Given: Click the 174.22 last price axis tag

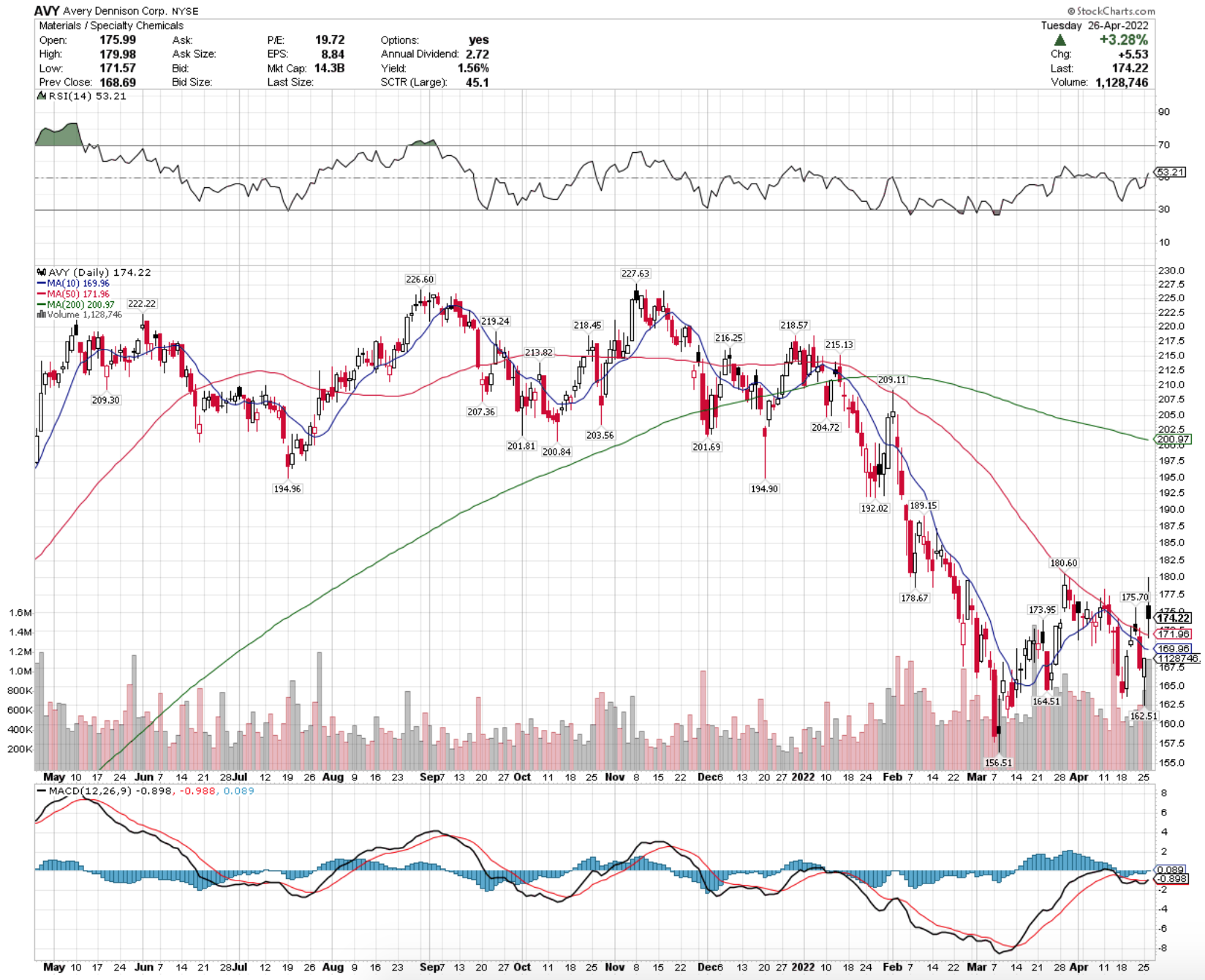Looking at the screenshot, I should pos(1174,619).
